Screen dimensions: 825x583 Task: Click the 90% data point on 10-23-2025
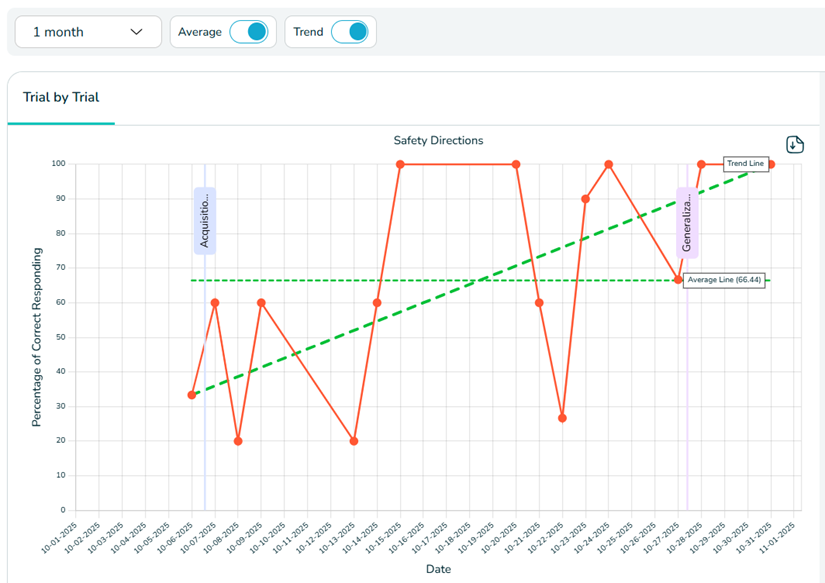tap(585, 199)
